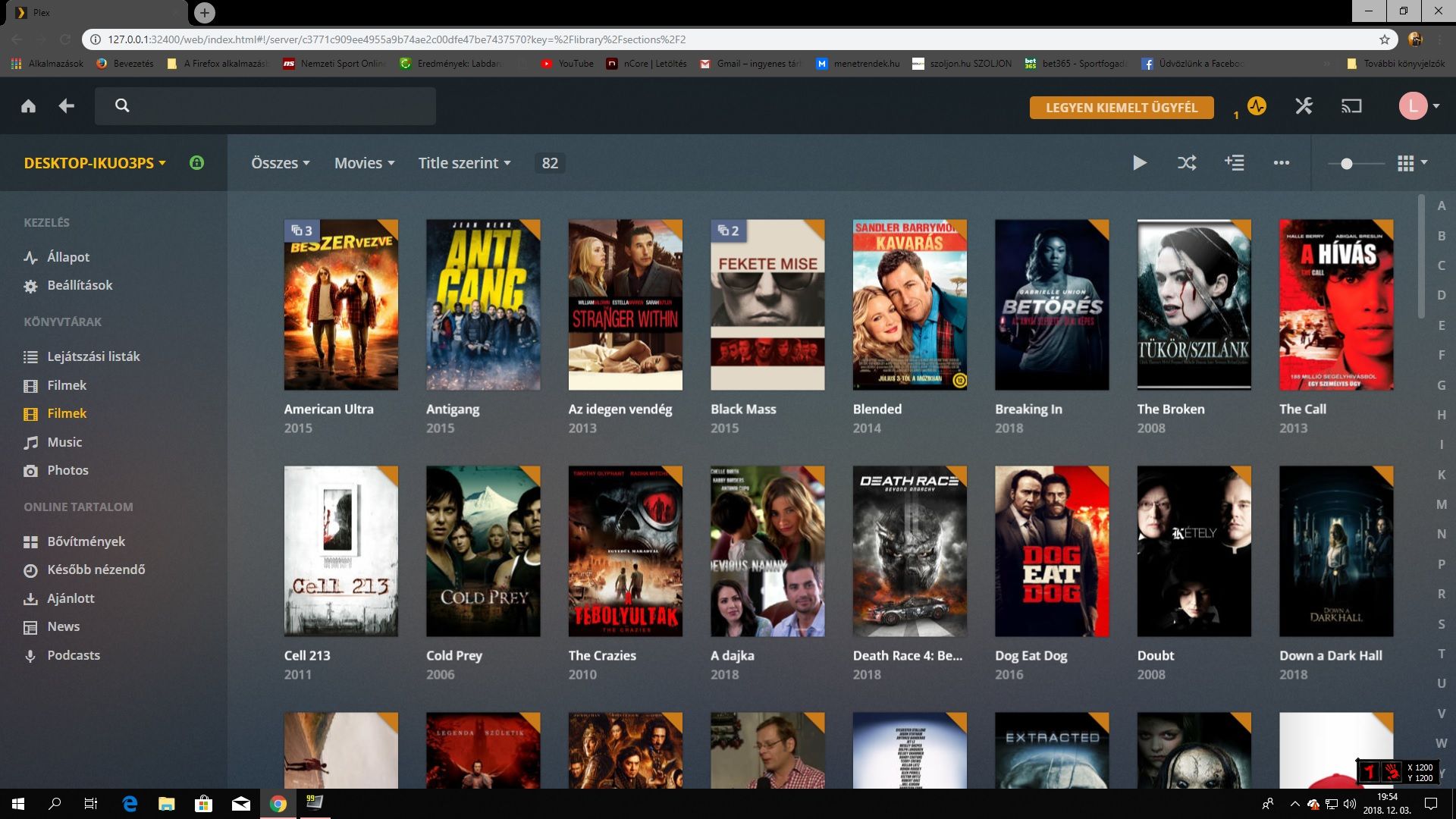Open News in the sidebar
Viewport: 1456px width, 819px height.
(x=52, y=626)
